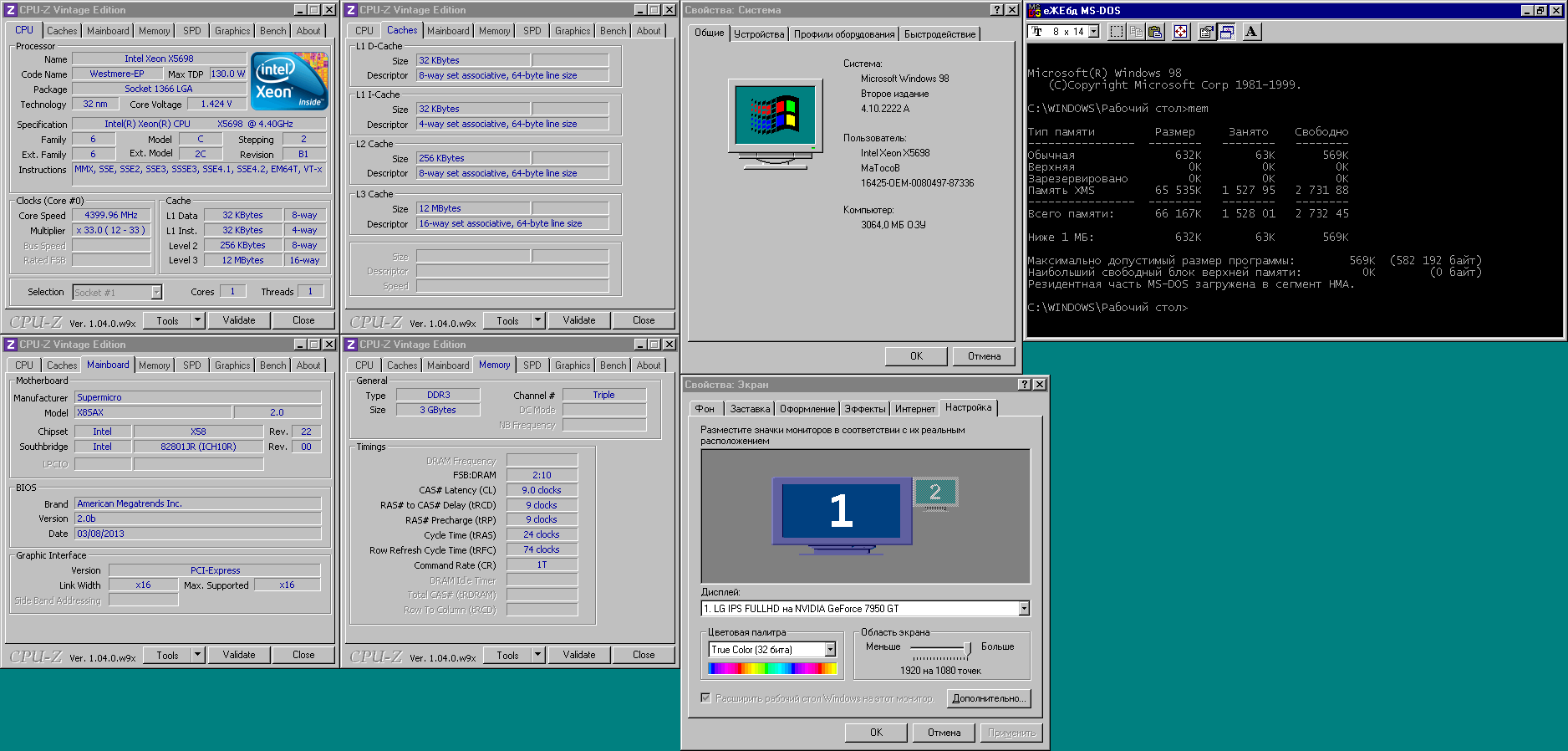The image size is (1568, 751).
Task: Expand Tools dropdown arrow in CPU-Z Memory window
Action: pos(537,656)
